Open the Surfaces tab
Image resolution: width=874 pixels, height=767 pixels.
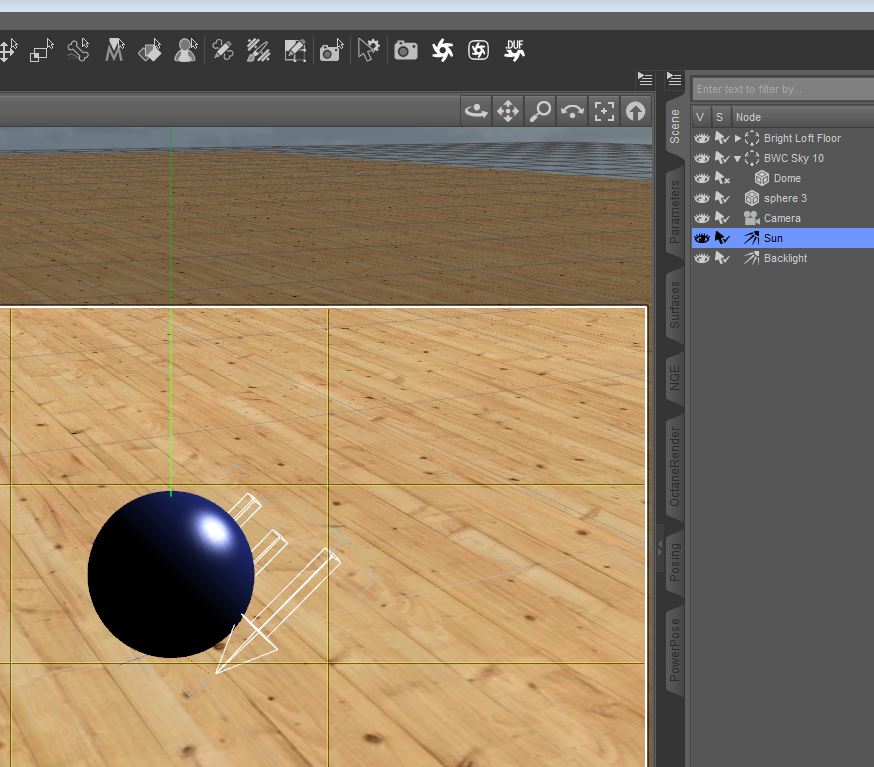point(674,304)
